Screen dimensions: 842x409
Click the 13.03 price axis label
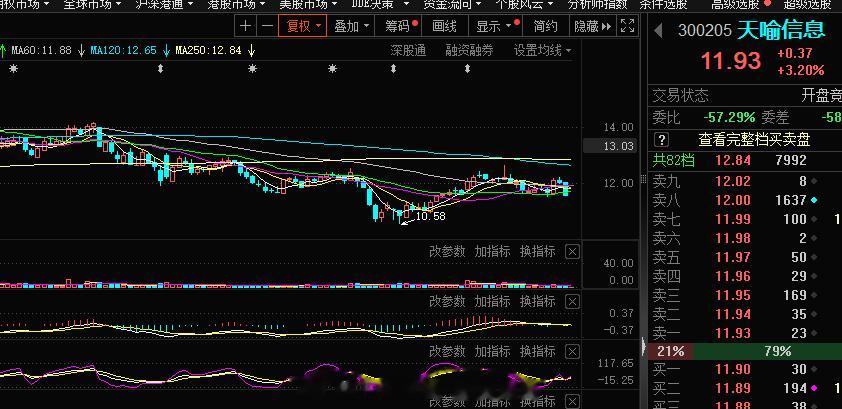609,146
